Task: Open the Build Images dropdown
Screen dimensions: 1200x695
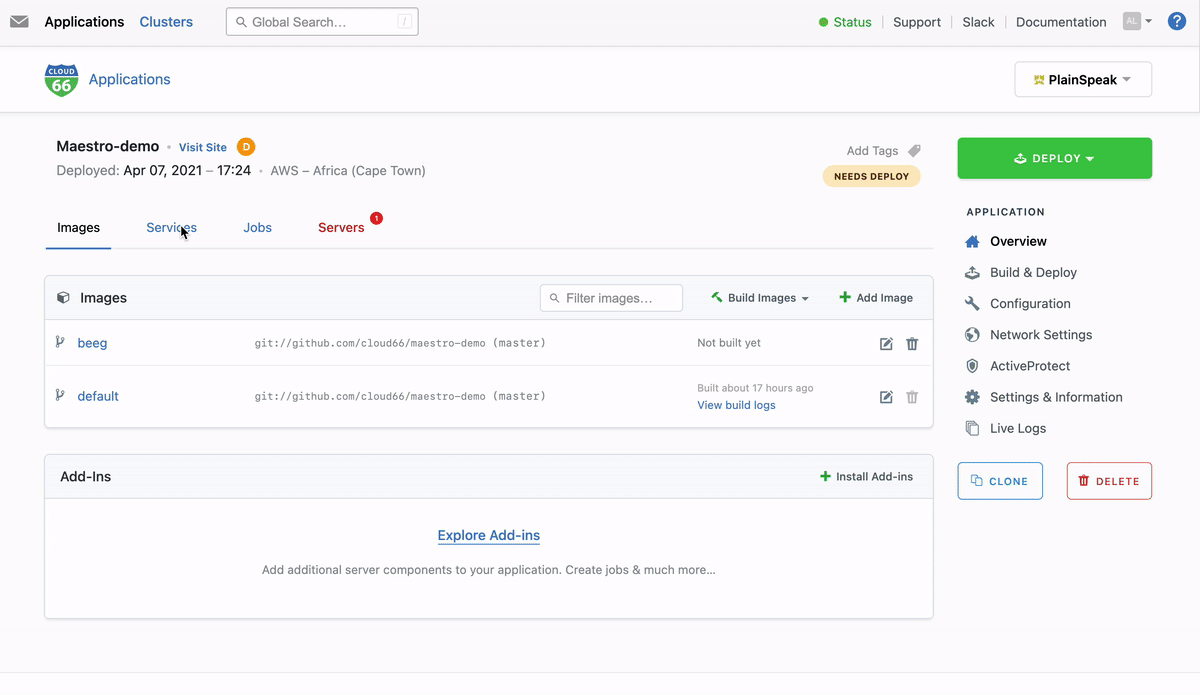Action: 760,298
